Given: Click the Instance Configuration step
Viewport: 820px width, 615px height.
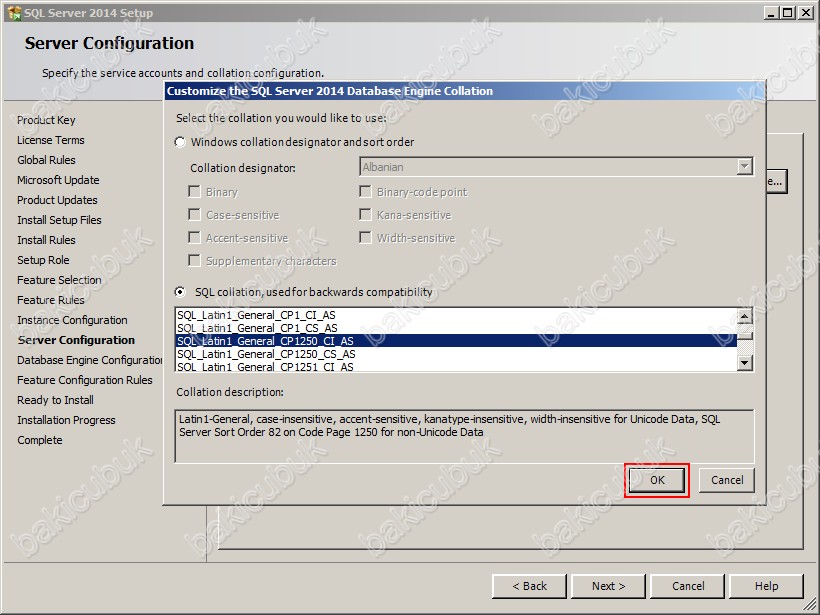Looking at the screenshot, I should [x=72, y=320].
